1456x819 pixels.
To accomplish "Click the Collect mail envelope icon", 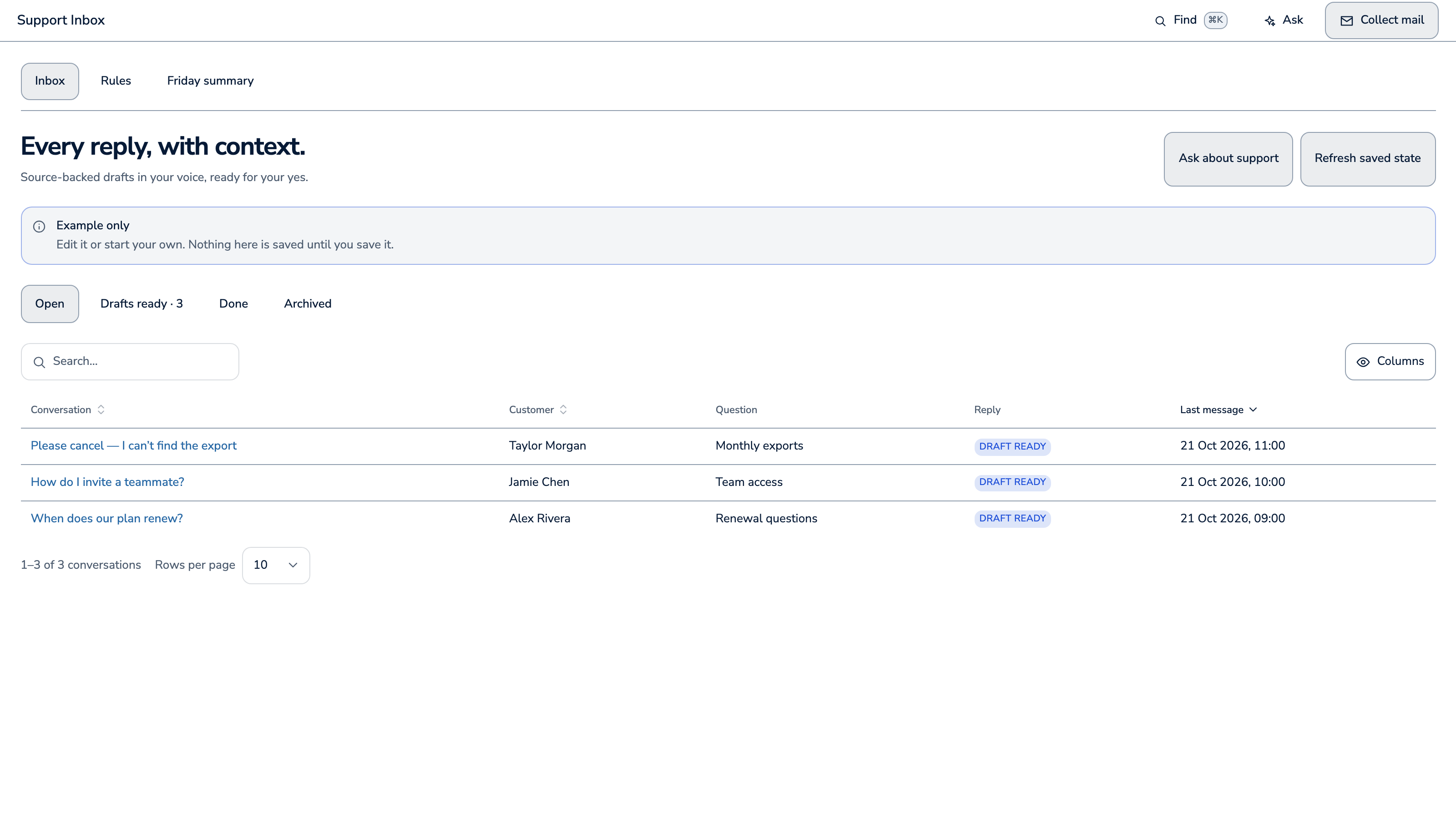I will point(1346,21).
